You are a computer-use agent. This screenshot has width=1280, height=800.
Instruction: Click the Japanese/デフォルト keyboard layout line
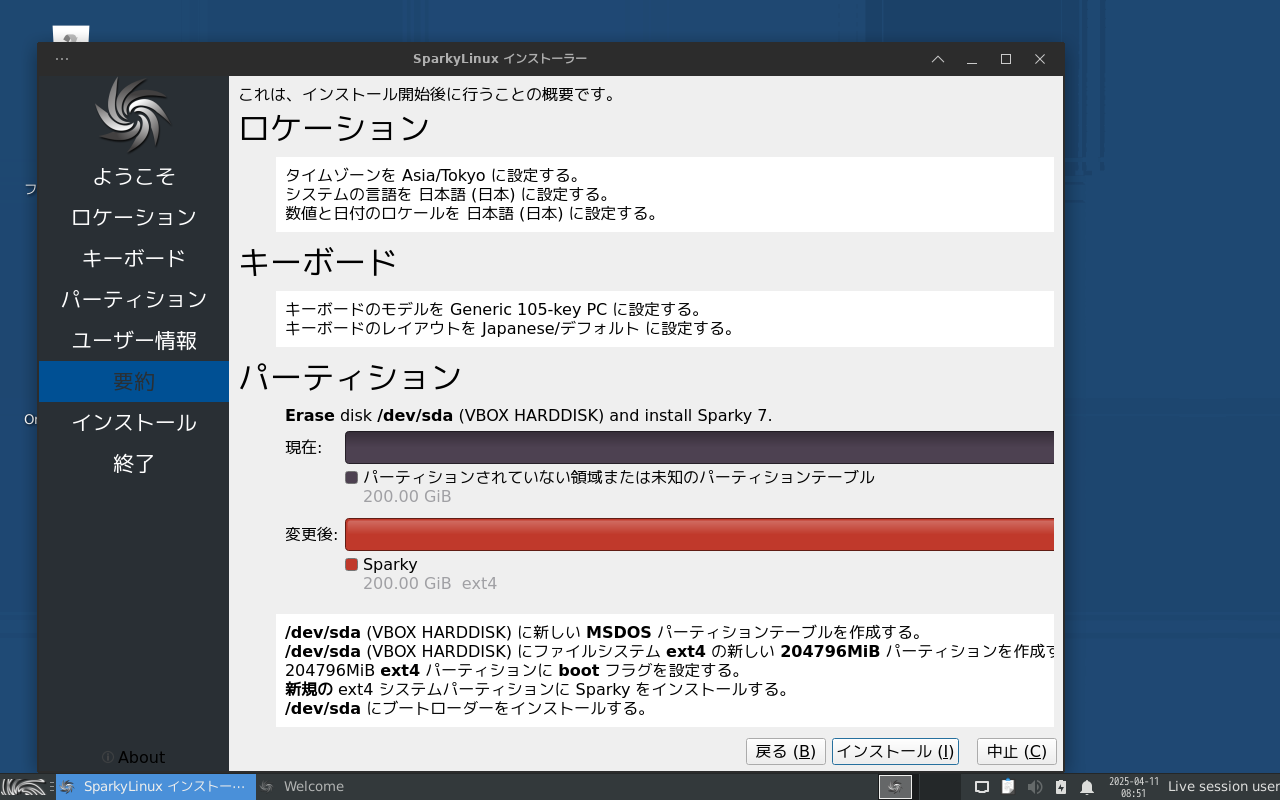coord(510,328)
